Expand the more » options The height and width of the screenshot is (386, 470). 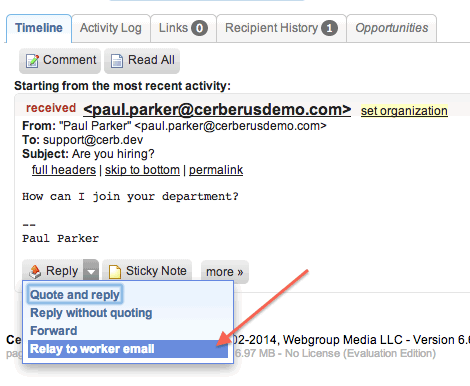tap(225, 272)
